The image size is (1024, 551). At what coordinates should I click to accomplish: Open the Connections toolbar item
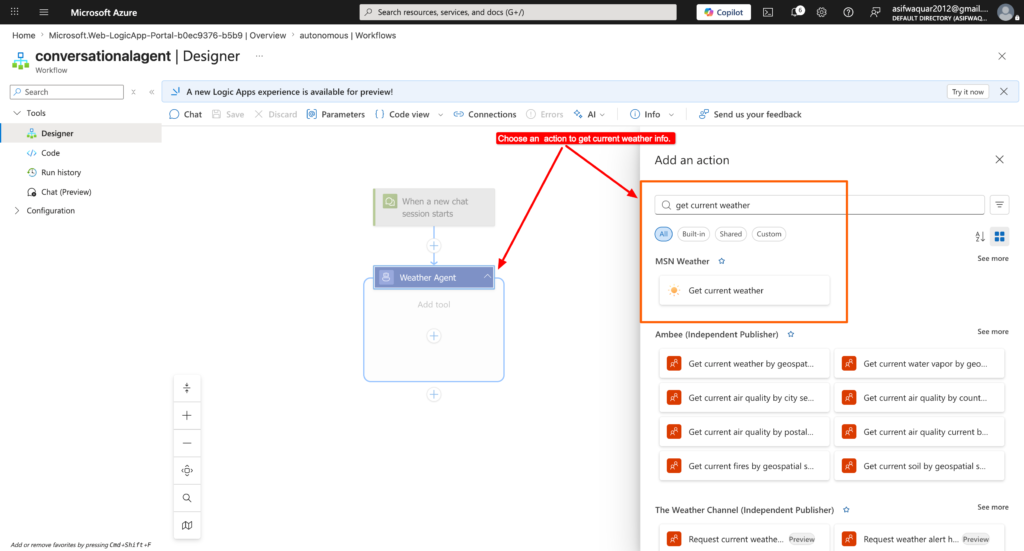click(485, 114)
